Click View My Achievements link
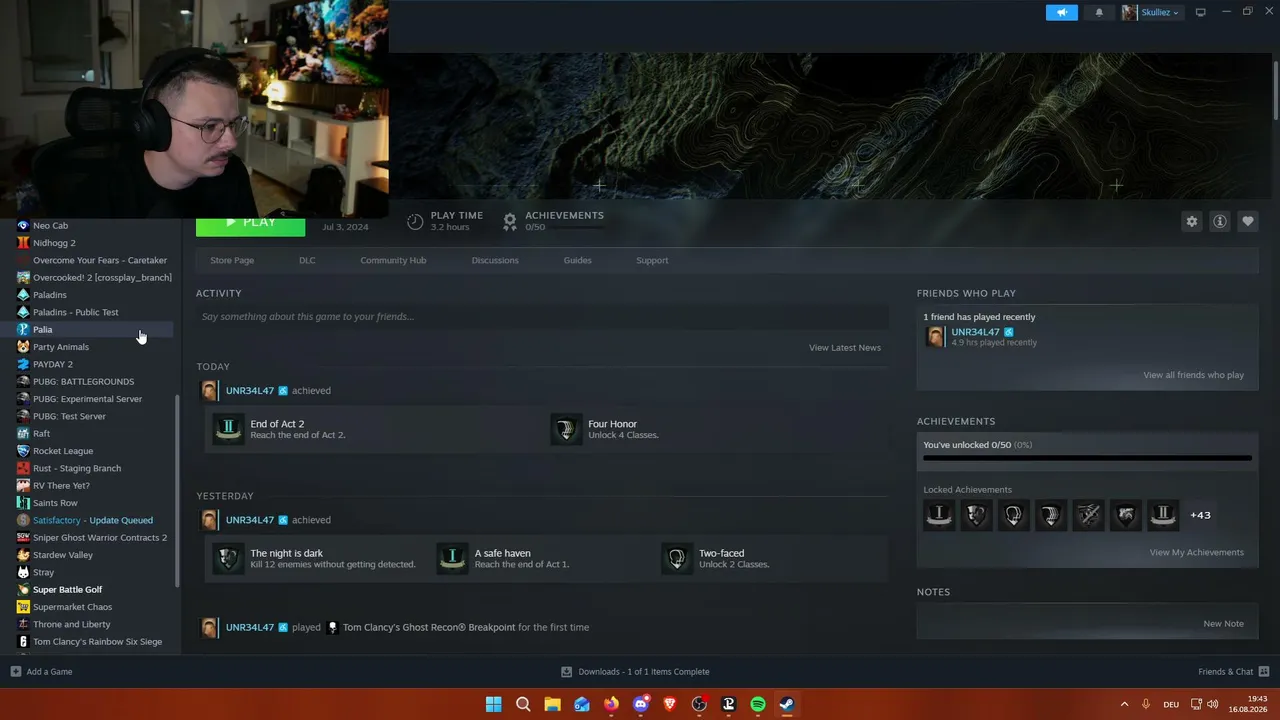Viewport: 1280px width, 720px height. coord(1197,552)
